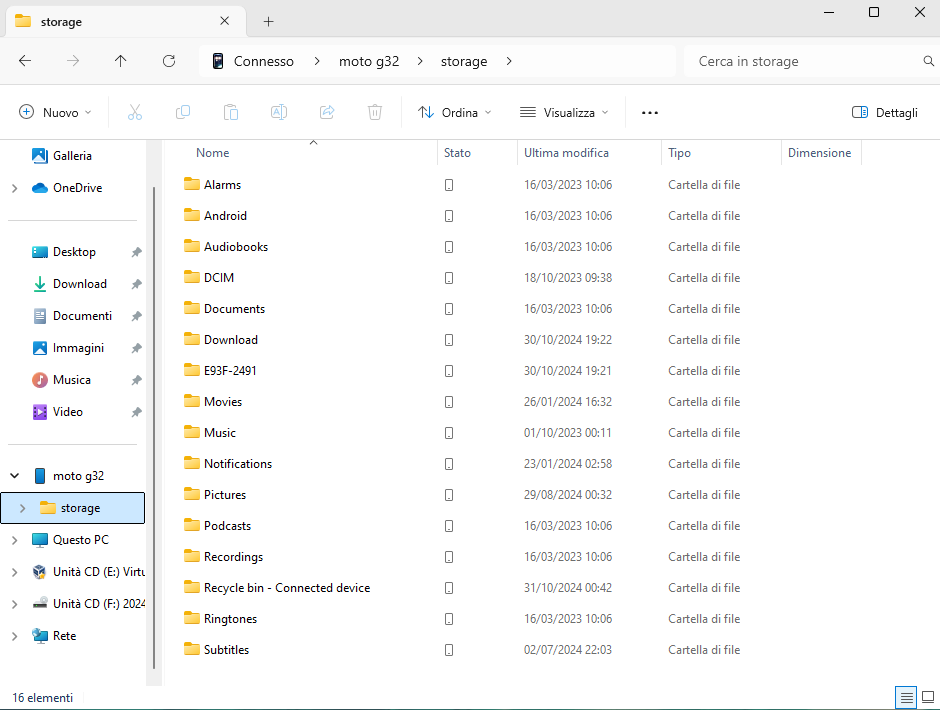Click the phone icon in address bar
The width and height of the screenshot is (940, 710).
tap(218, 61)
